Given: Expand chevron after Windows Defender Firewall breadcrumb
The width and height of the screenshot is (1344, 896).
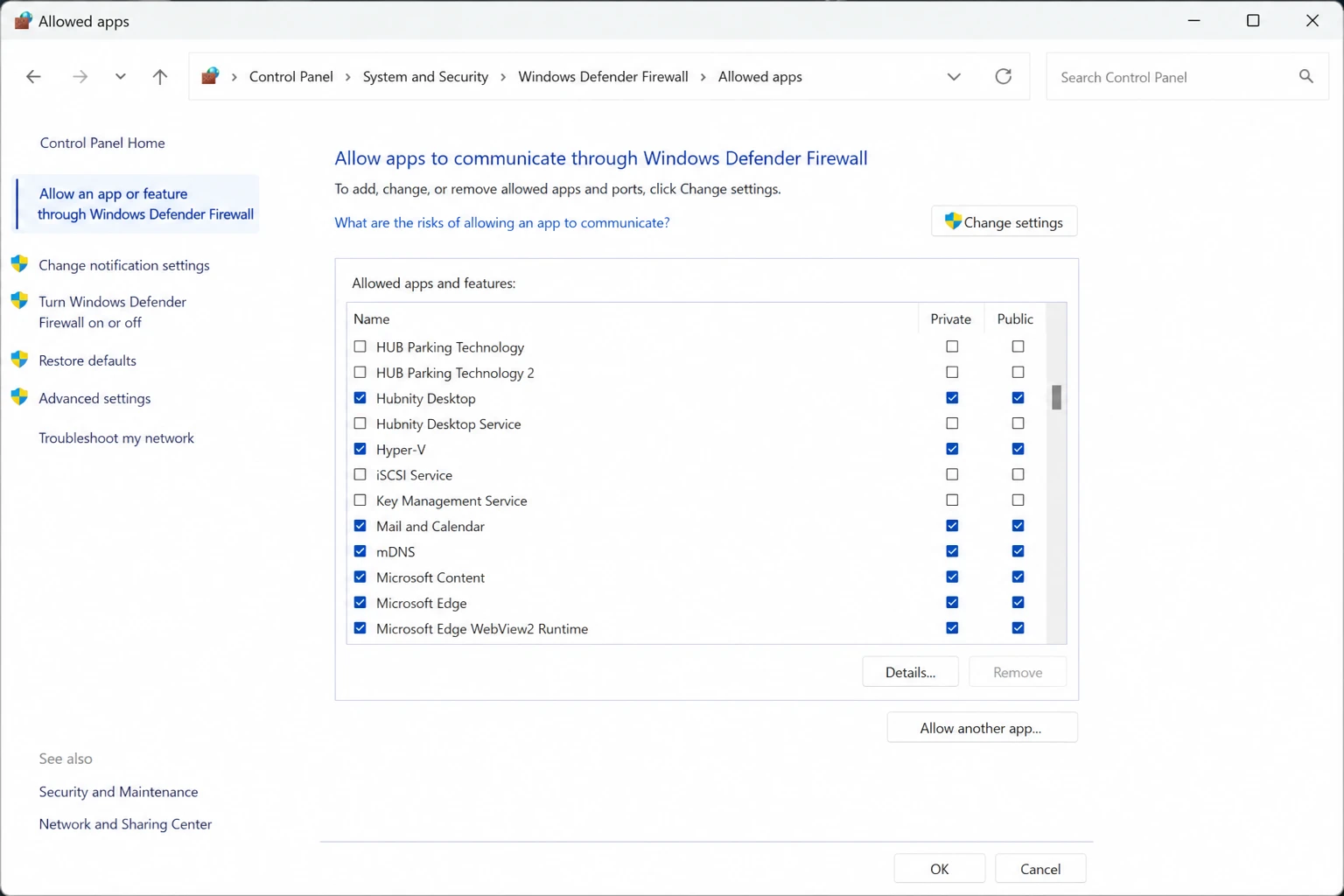Looking at the screenshot, I should [703, 77].
